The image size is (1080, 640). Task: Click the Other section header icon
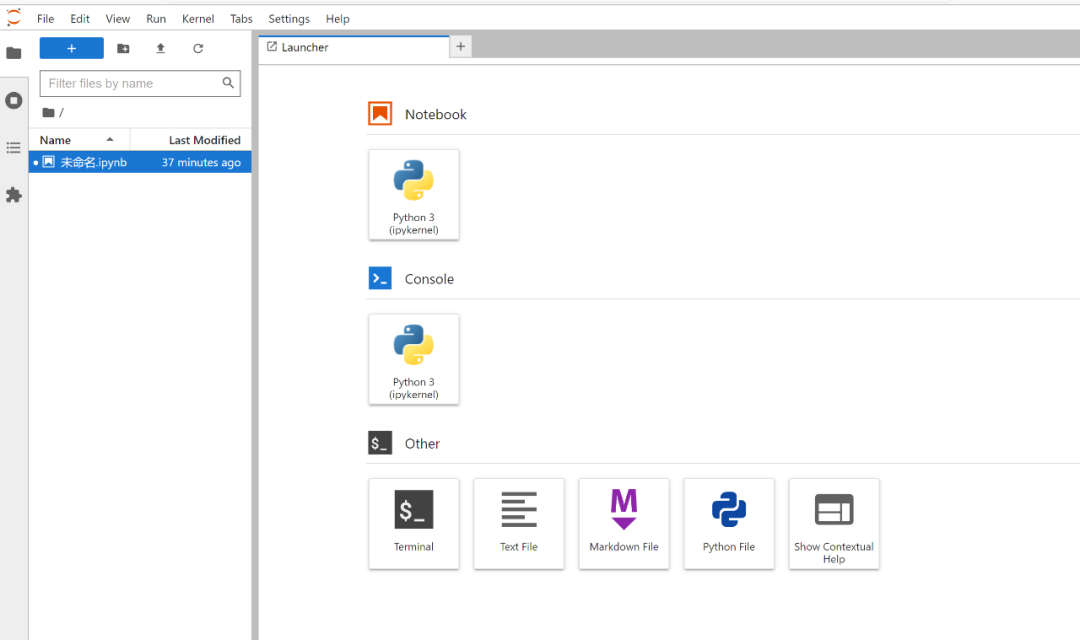pos(380,443)
